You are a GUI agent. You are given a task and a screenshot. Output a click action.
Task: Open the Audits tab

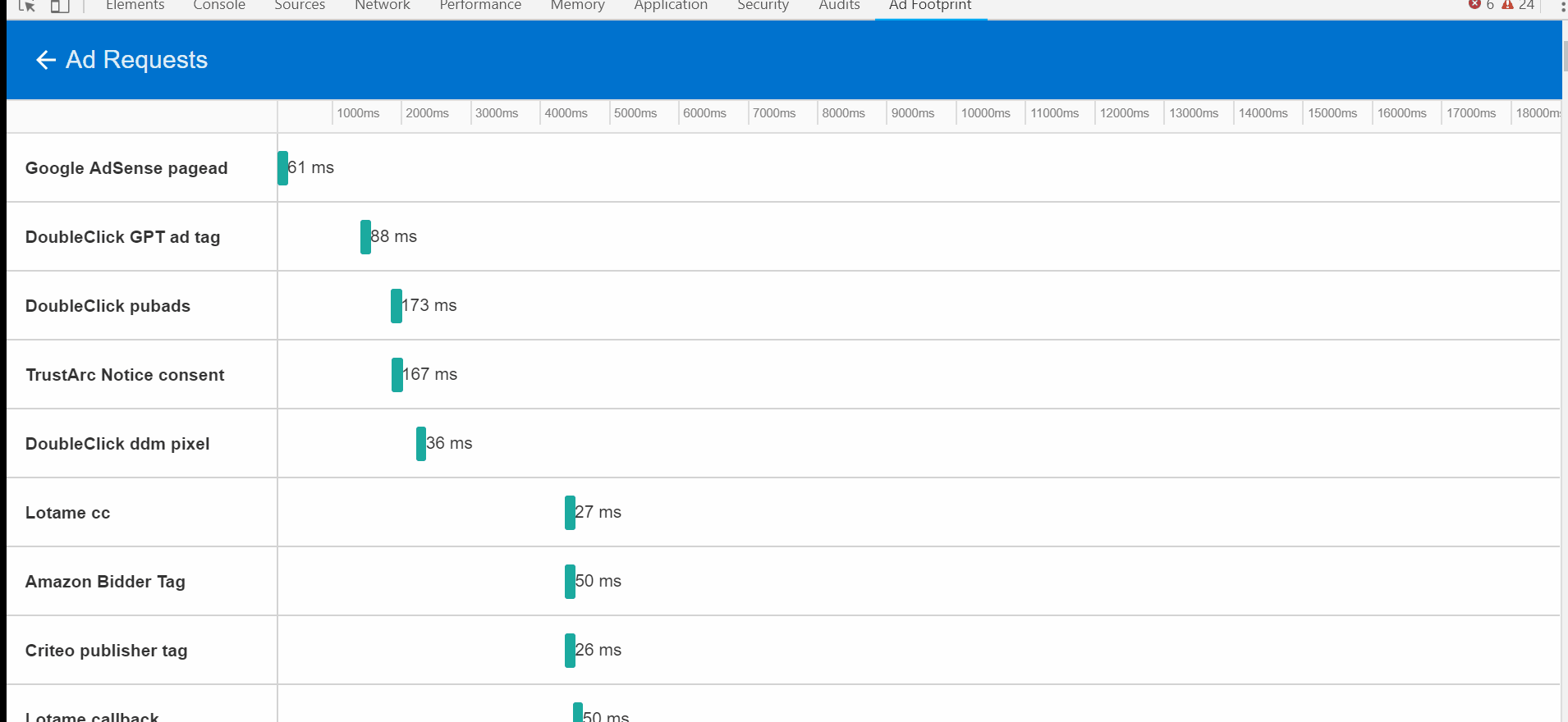coord(839,6)
